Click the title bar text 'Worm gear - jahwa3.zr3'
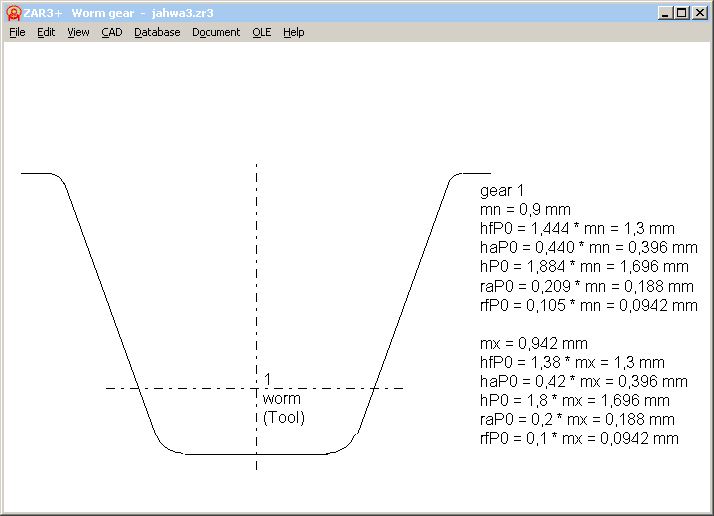Screen dimensions: 714x516 click(142, 13)
